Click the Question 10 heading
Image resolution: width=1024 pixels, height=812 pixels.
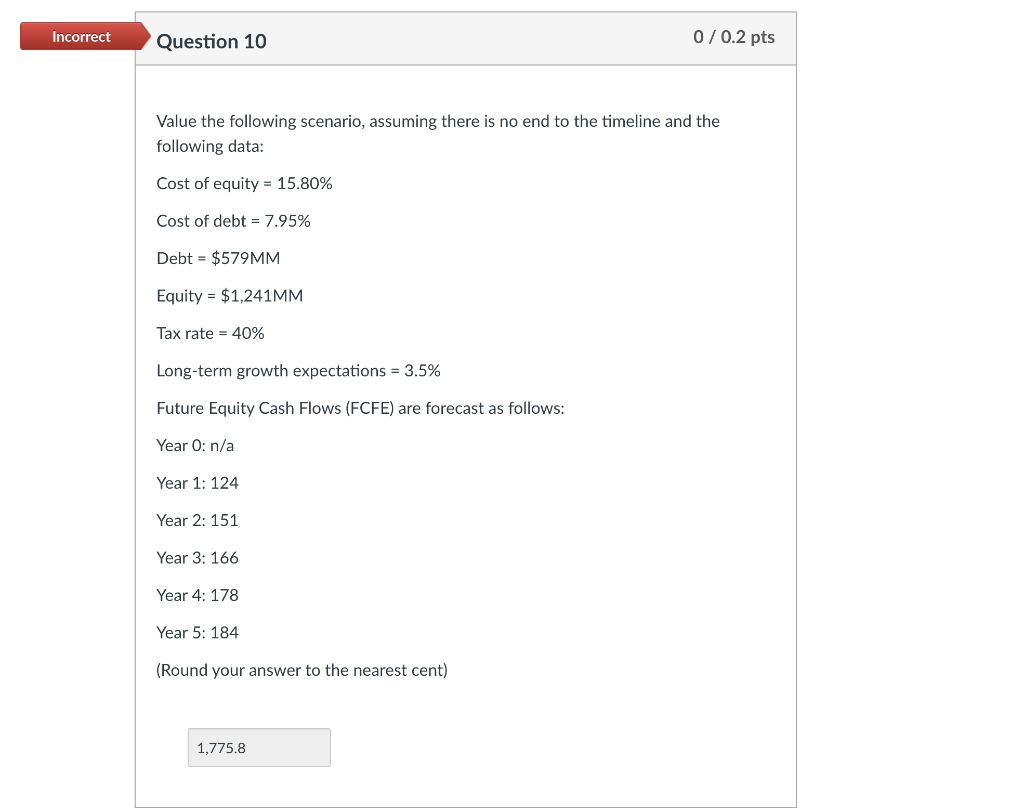coord(211,42)
